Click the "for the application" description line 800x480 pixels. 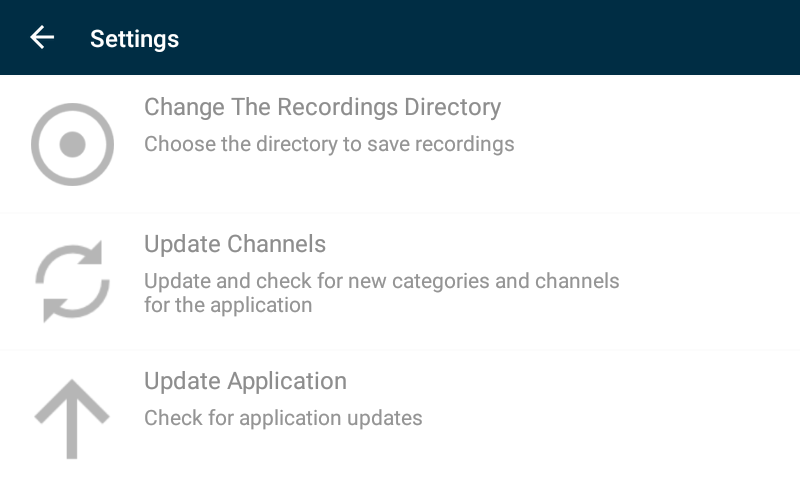tap(228, 305)
